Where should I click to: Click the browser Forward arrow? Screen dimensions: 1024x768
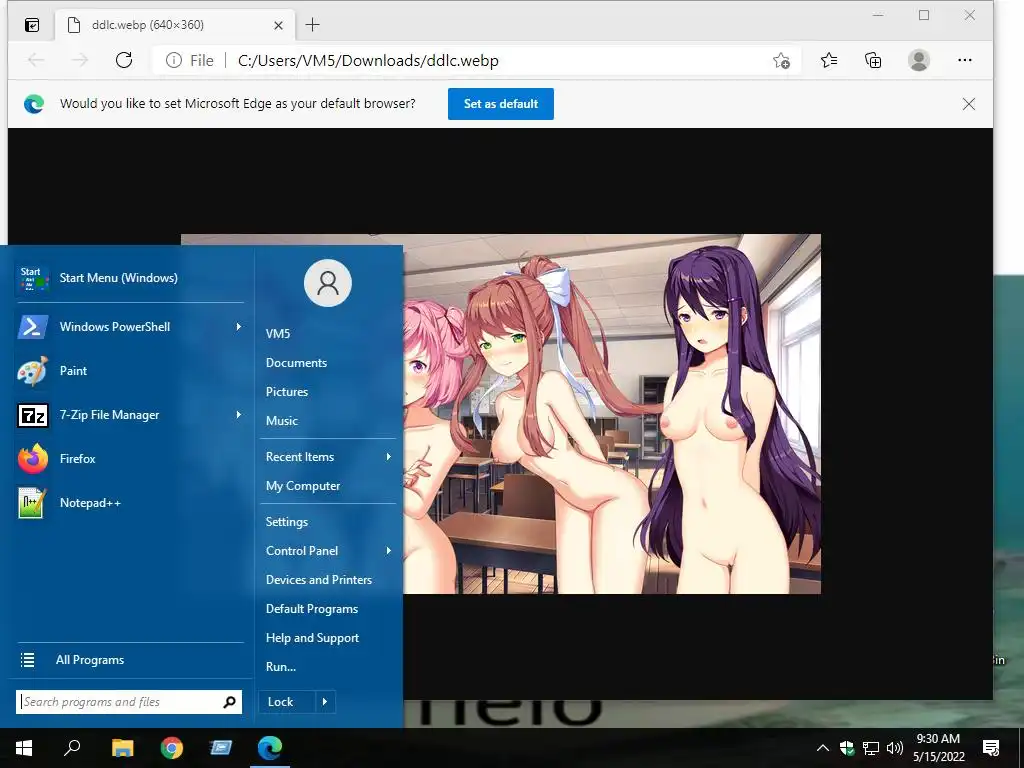pos(80,60)
